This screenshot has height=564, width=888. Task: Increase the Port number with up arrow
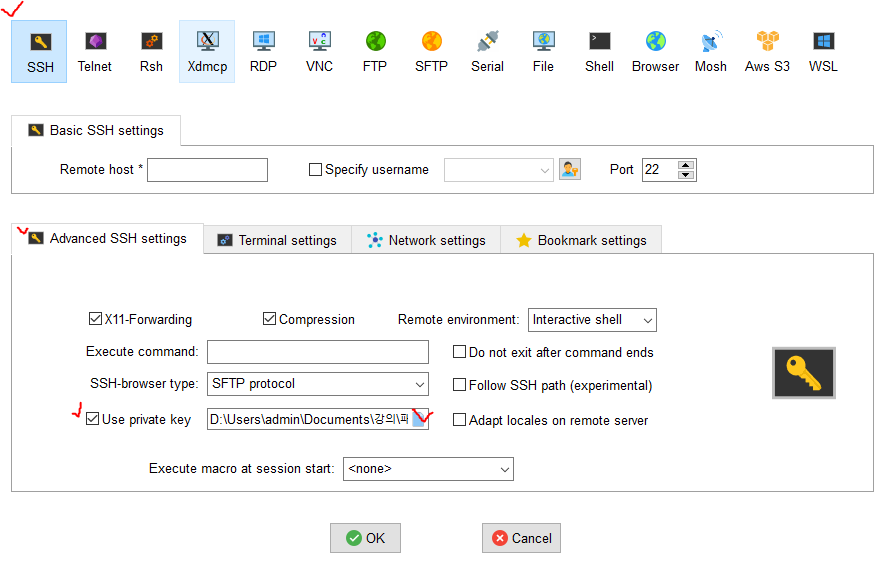[686, 165]
